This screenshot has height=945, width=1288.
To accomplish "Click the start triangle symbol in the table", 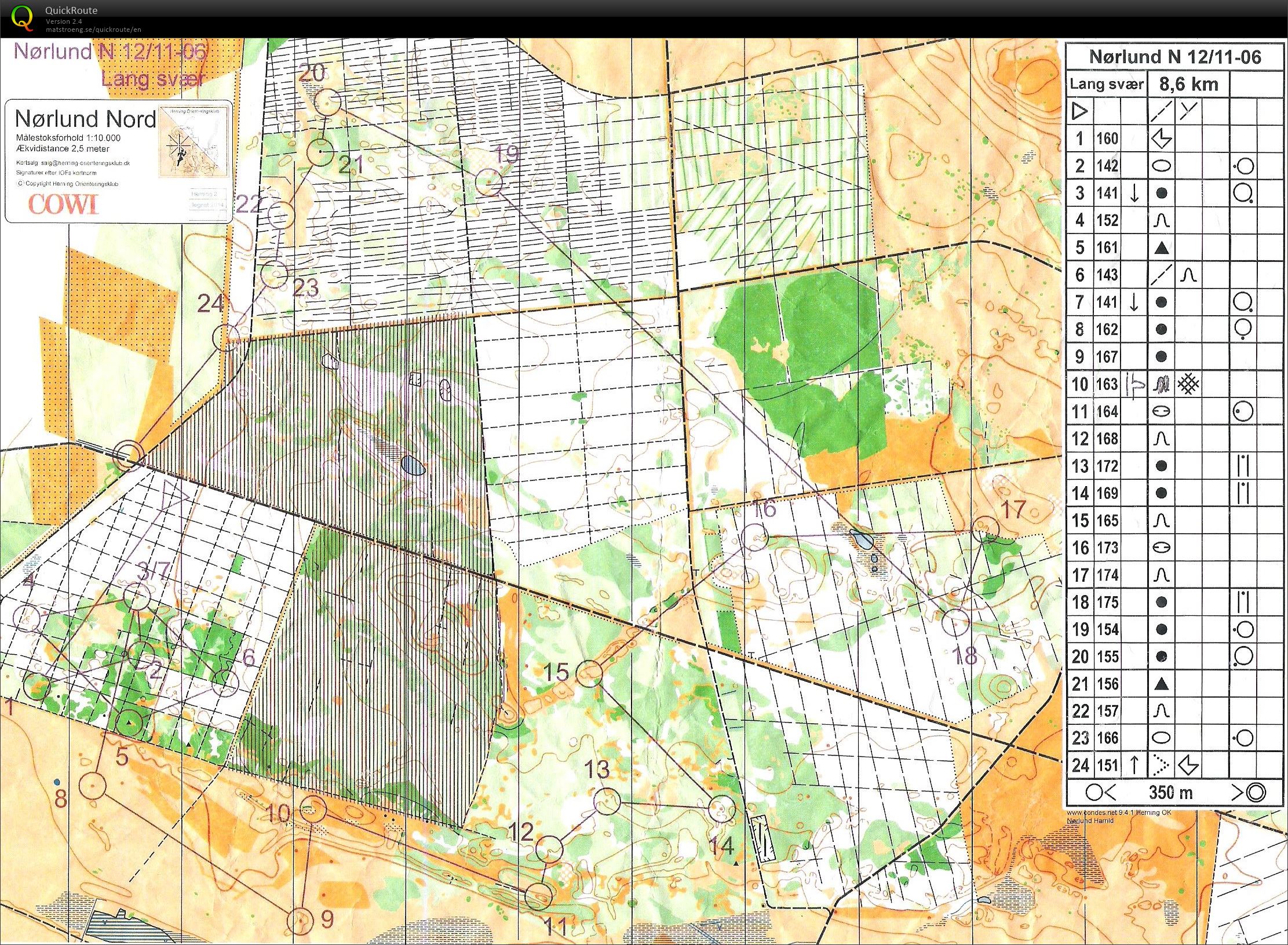I will pyautogui.click(x=1079, y=111).
